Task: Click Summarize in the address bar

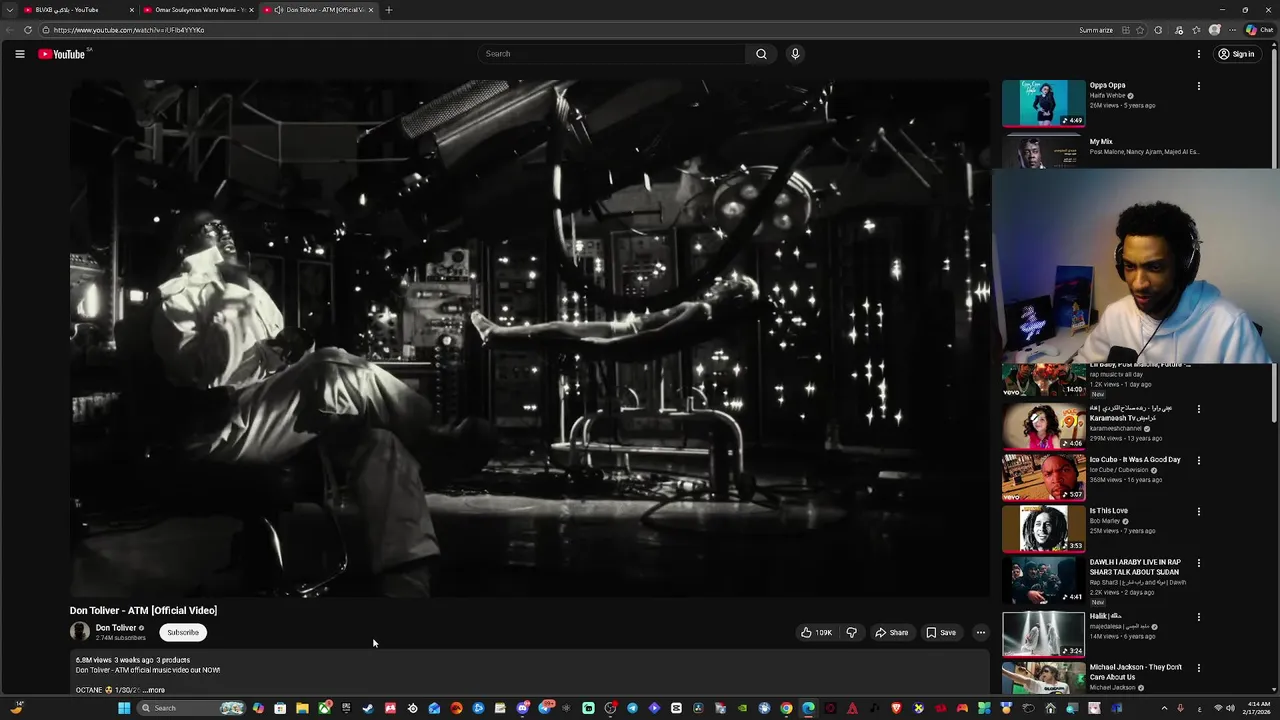Action: click(1096, 30)
